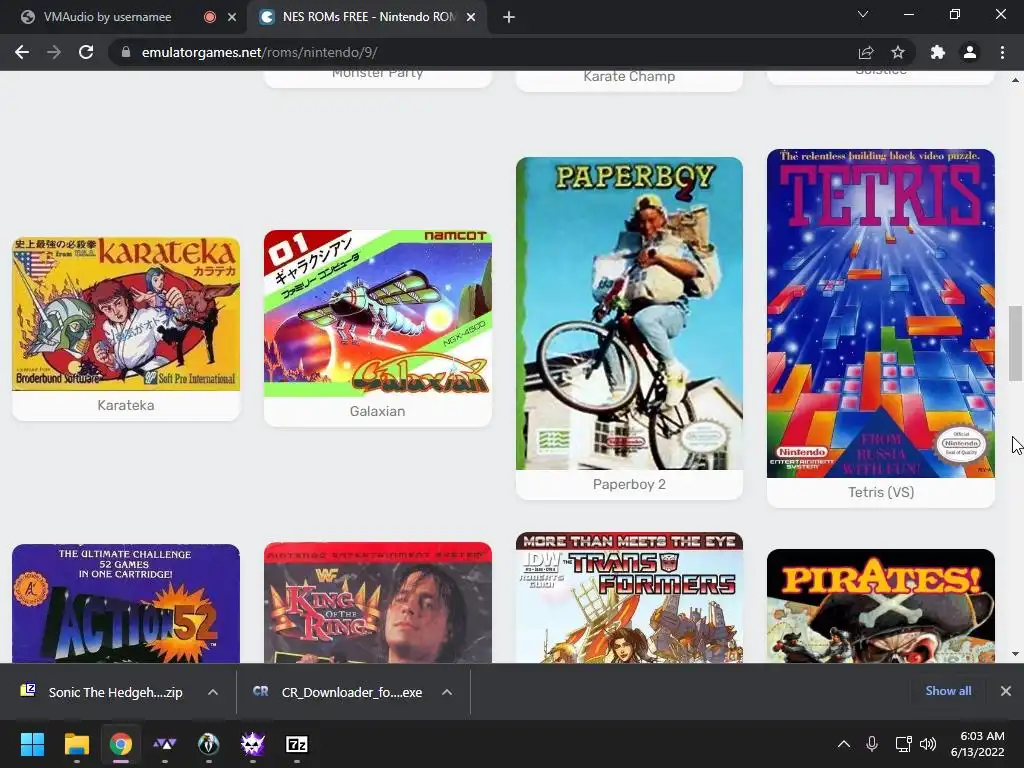This screenshot has width=1024, height=768.
Task: Open the Galaxian cover thumbnail
Action: [x=377, y=313]
